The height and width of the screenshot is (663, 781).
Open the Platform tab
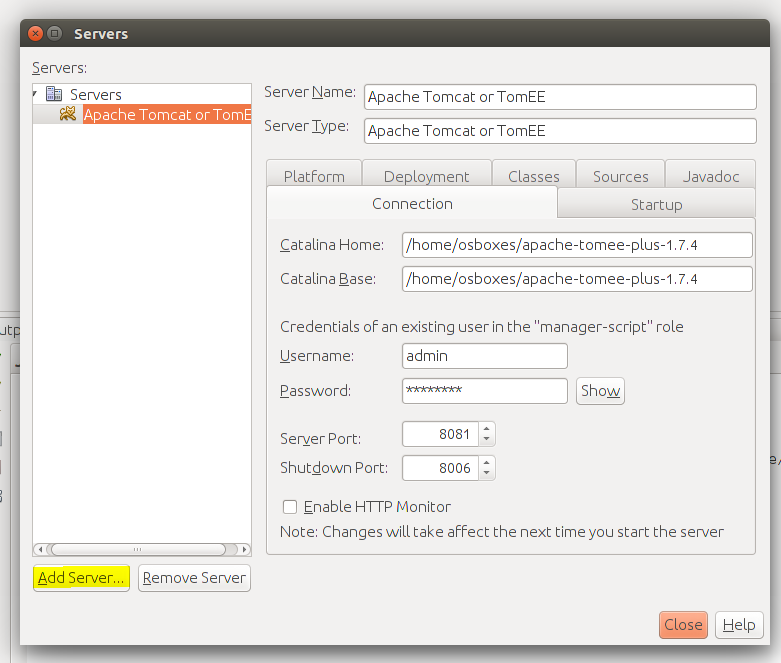click(314, 176)
